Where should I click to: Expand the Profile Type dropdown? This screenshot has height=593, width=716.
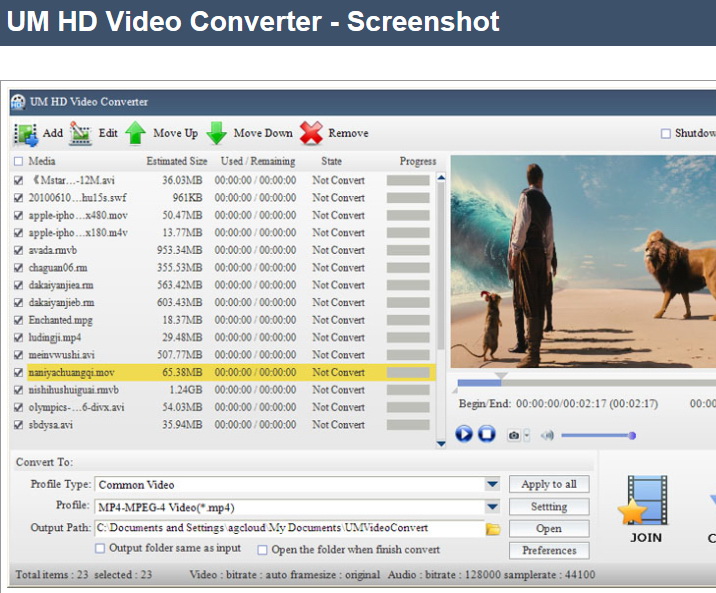pos(492,485)
